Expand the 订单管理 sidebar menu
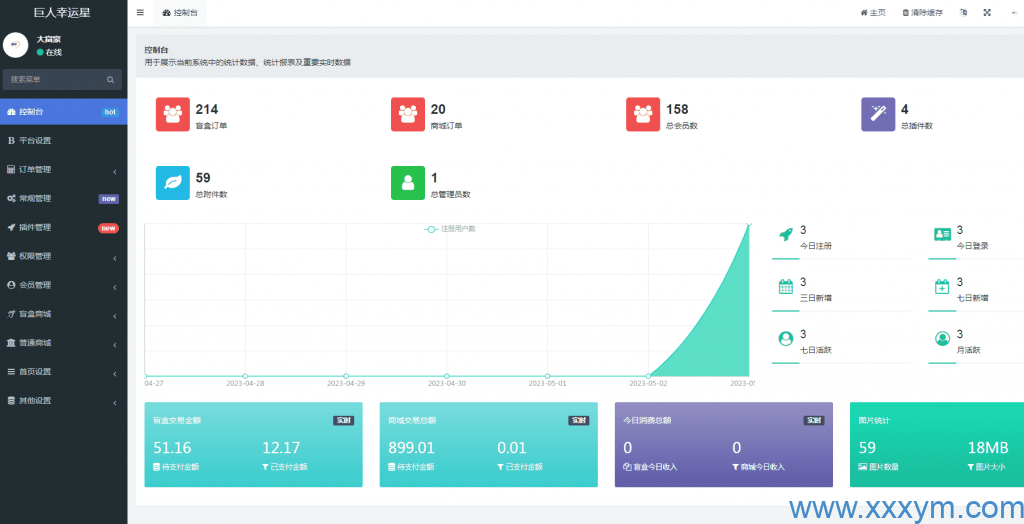The image size is (1024, 524). (x=63, y=170)
